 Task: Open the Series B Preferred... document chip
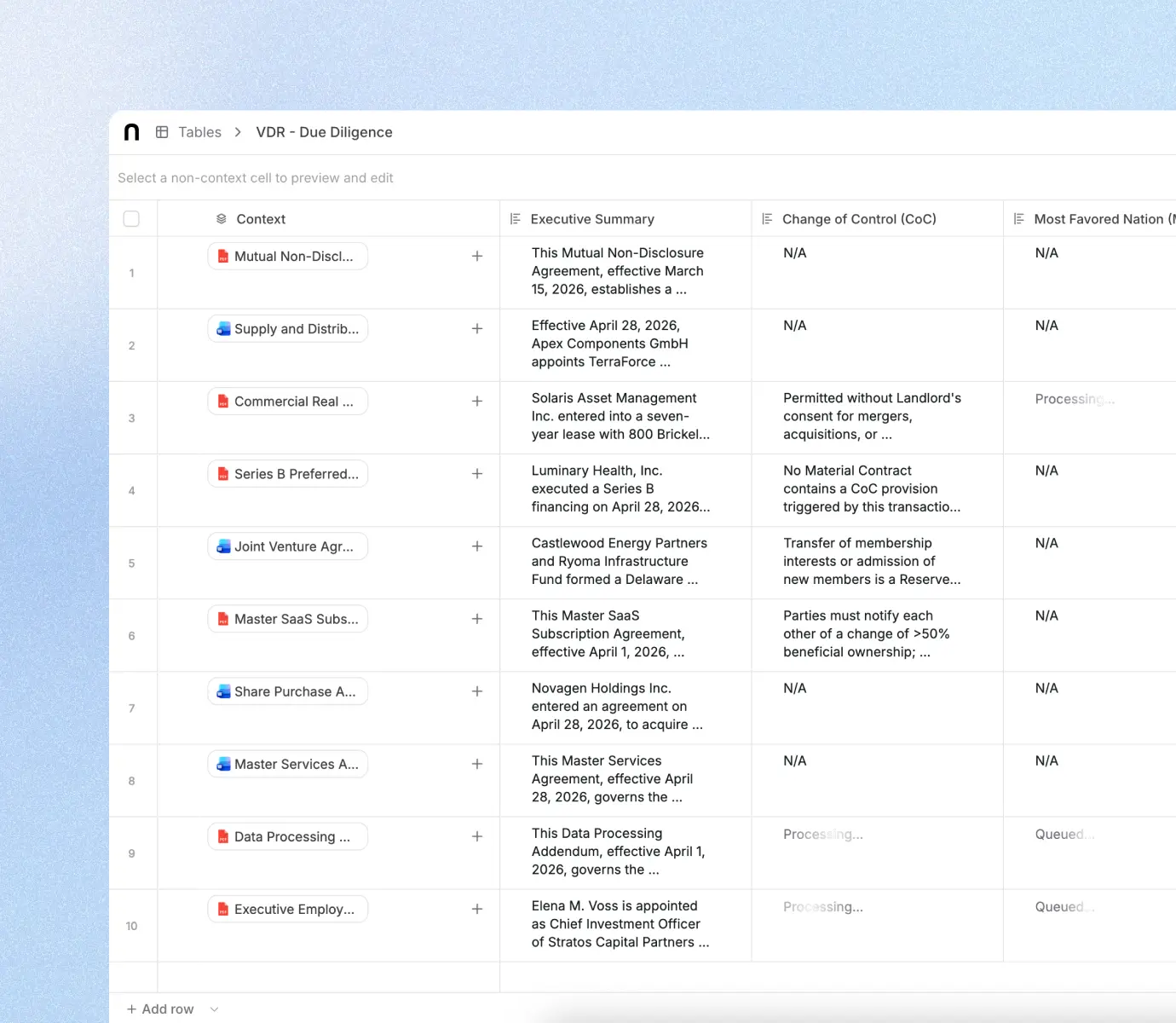click(x=288, y=474)
